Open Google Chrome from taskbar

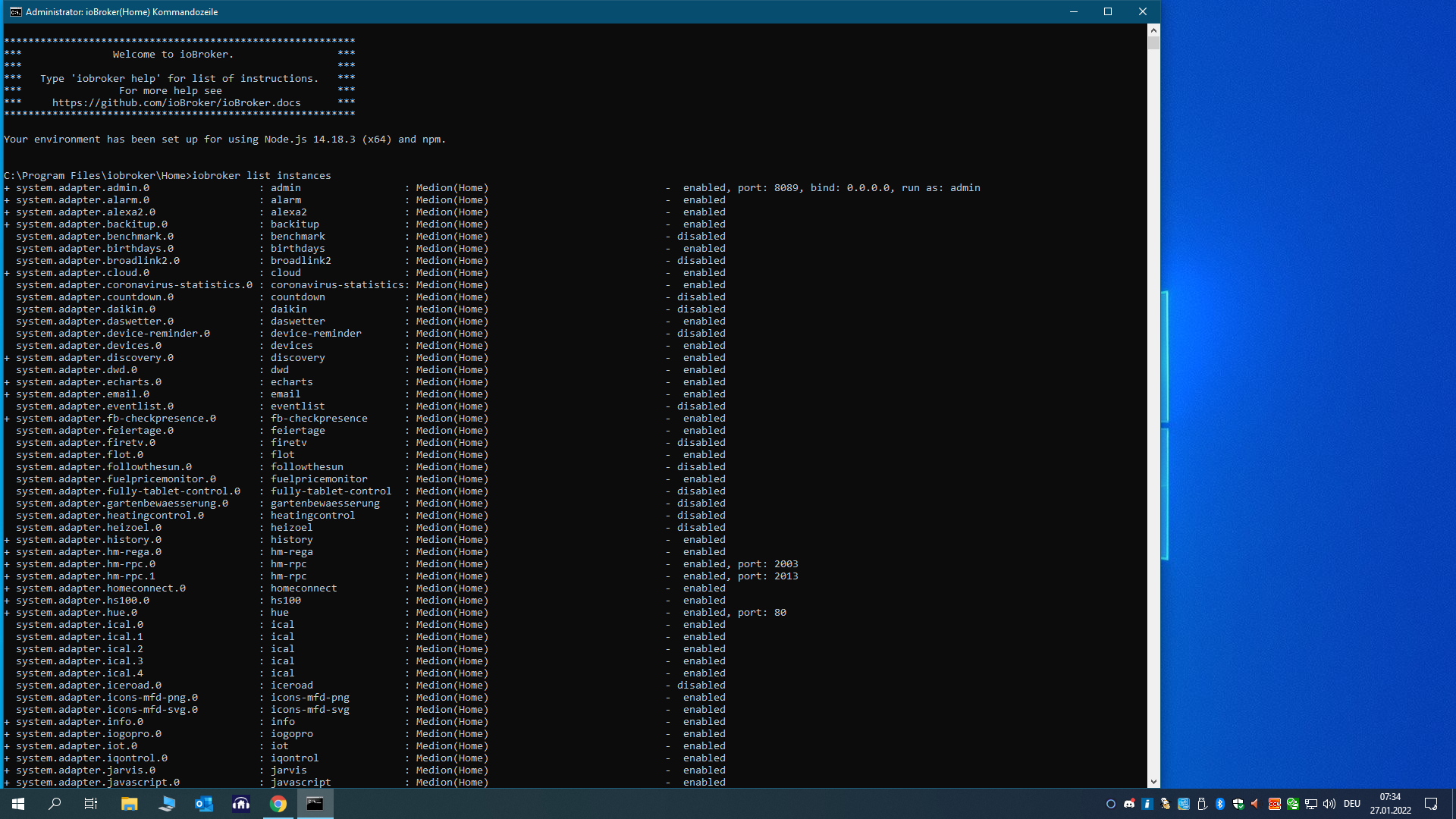278,804
